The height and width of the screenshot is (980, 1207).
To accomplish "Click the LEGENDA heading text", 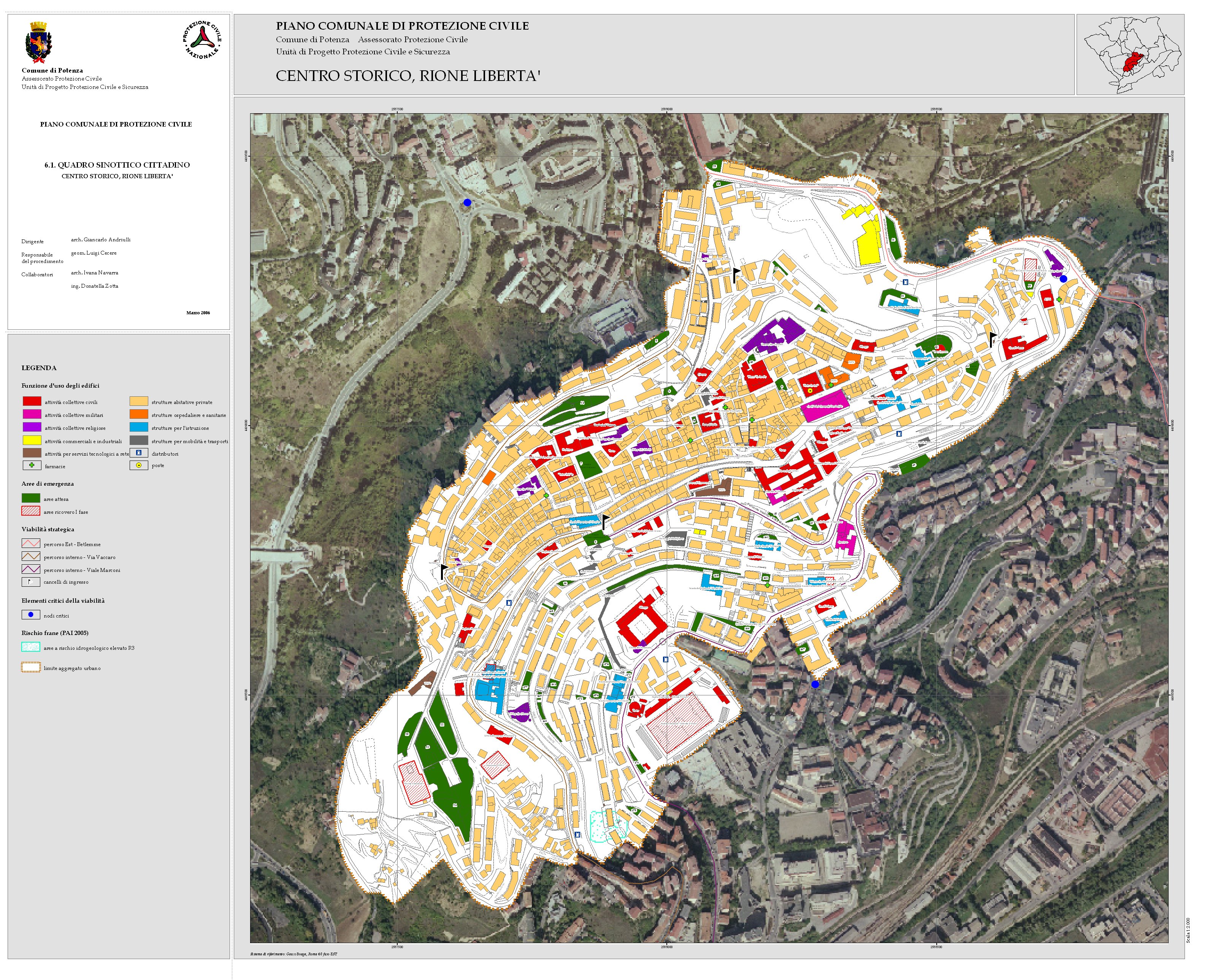I will (x=39, y=367).
